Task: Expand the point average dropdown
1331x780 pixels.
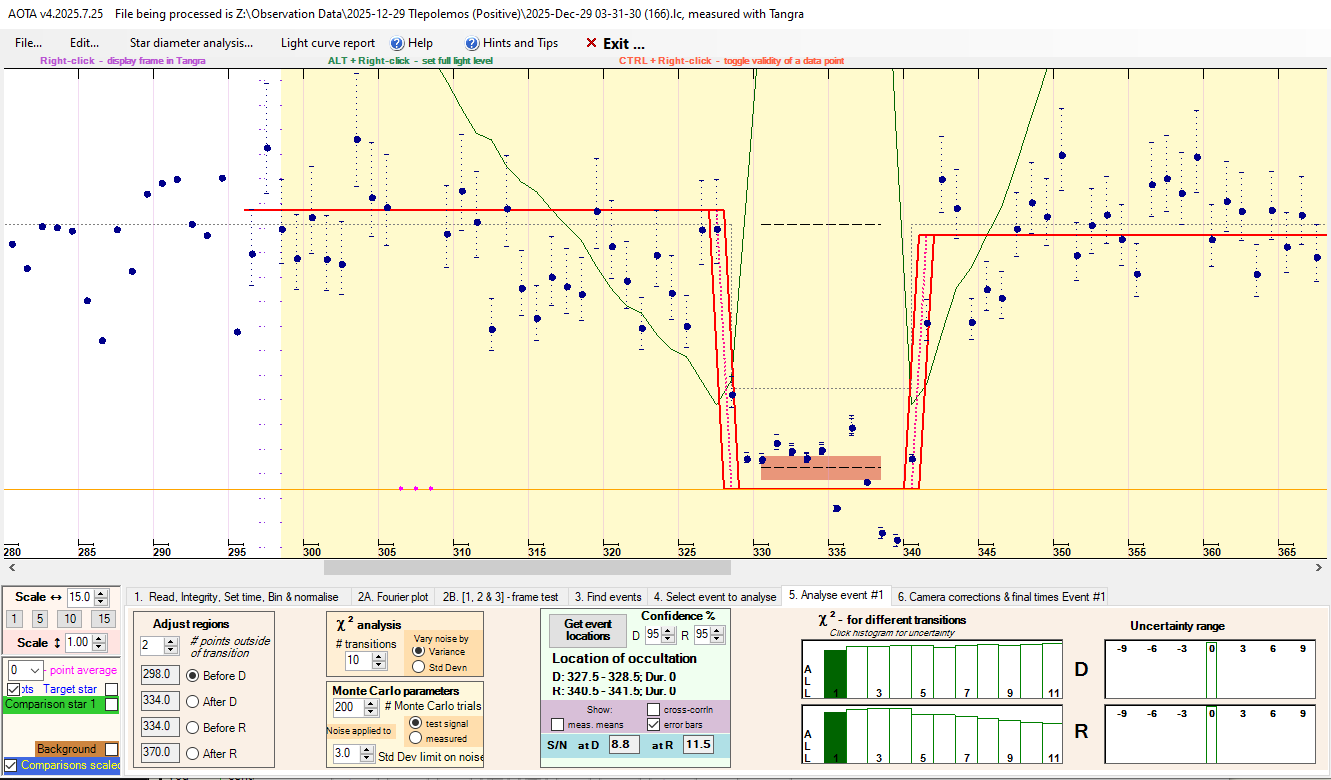Action: 37,670
